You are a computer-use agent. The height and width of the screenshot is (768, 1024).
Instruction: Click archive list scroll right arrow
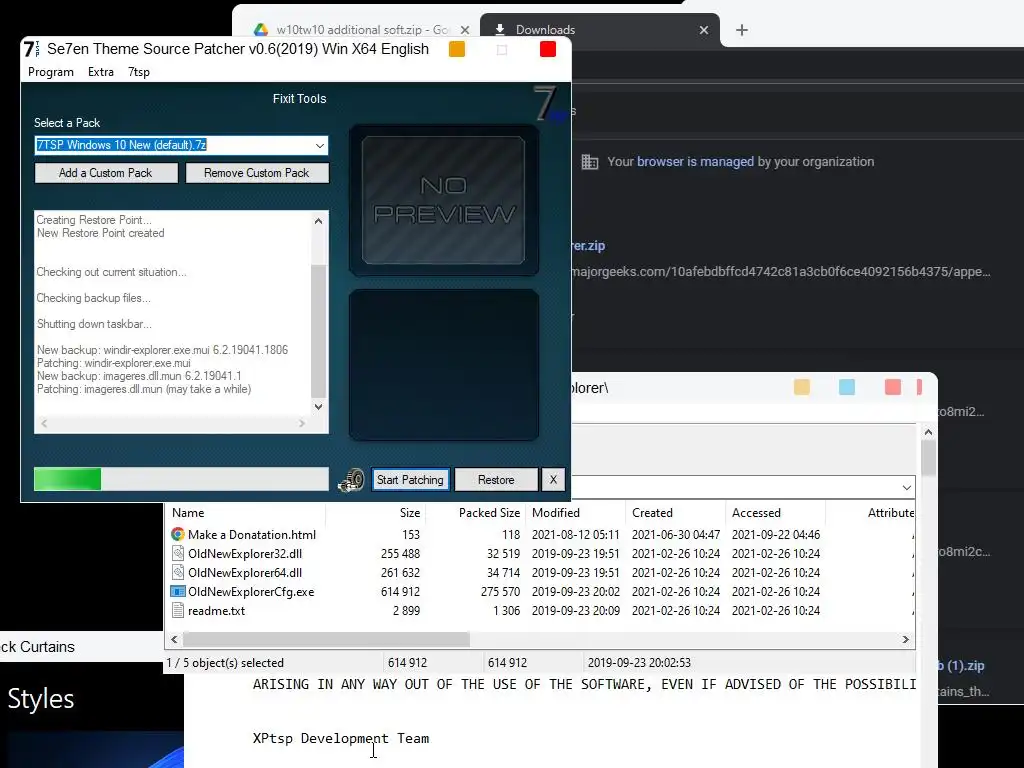pyautogui.click(x=905, y=639)
